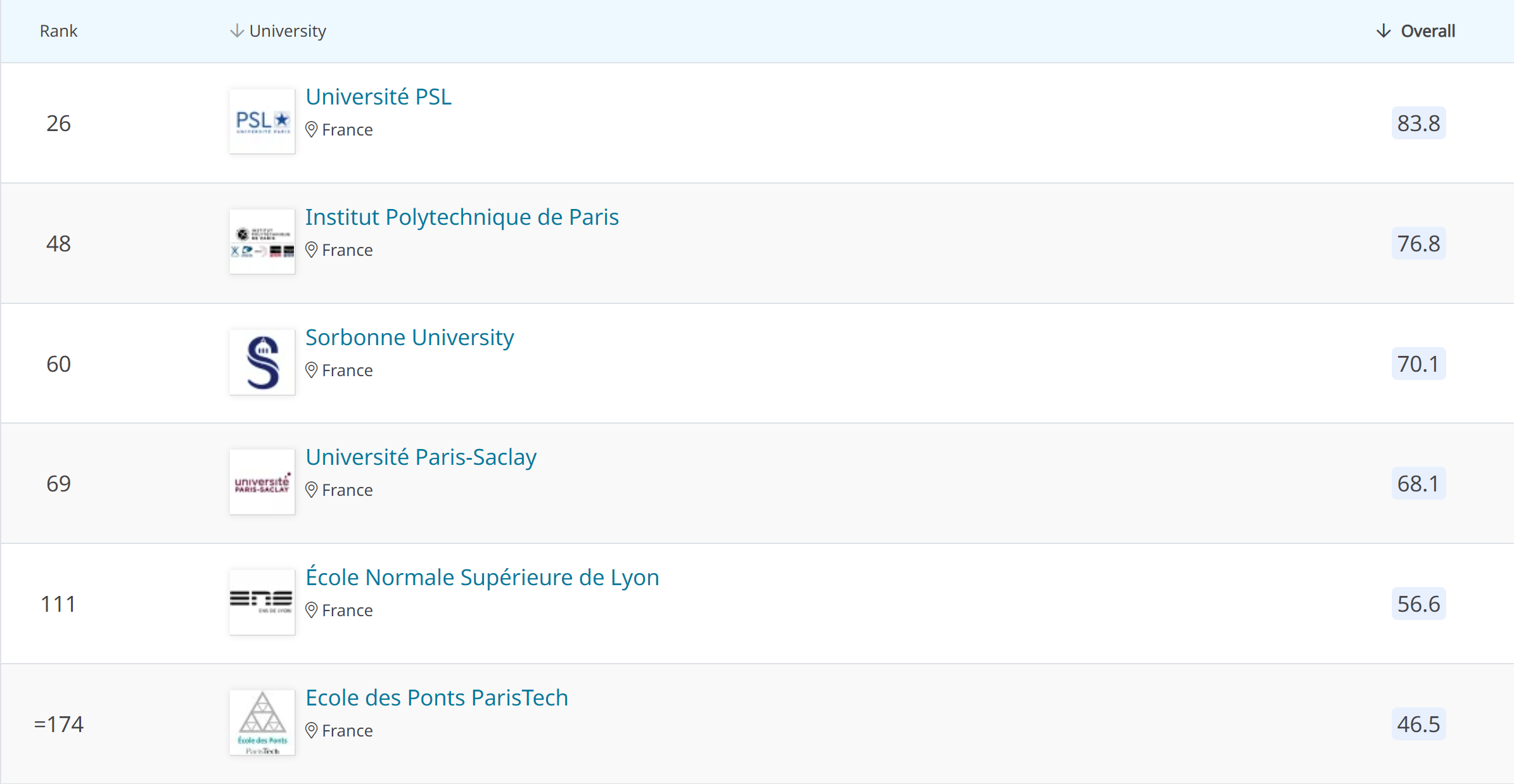Open the Institut Polytechnique de Paris link
Viewport: 1514px width, 784px height.
click(462, 217)
